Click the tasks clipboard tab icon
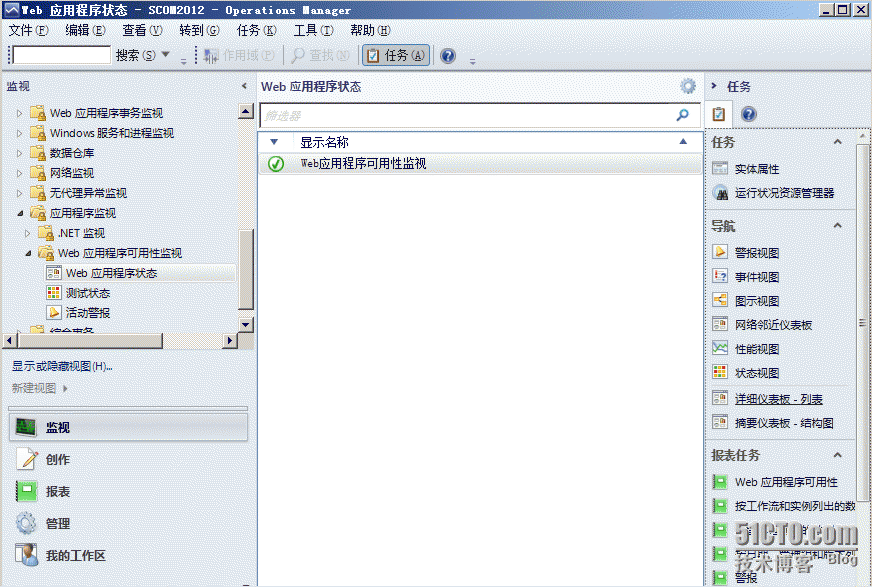This screenshot has height=587, width=872. (x=719, y=114)
